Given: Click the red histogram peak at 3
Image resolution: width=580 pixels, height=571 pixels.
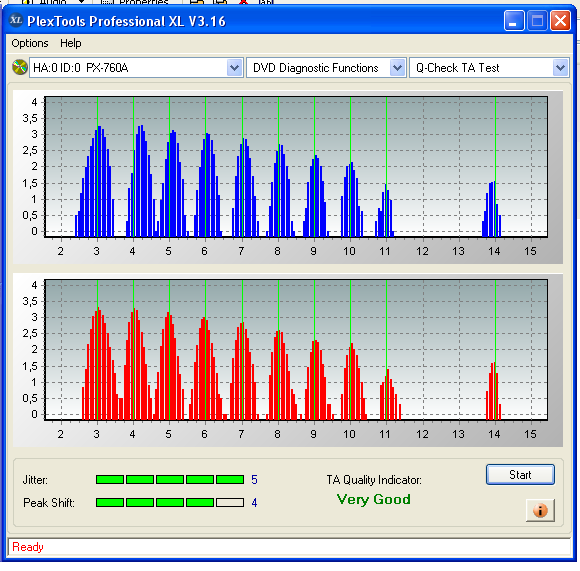Looking at the screenshot, I should point(100,364).
